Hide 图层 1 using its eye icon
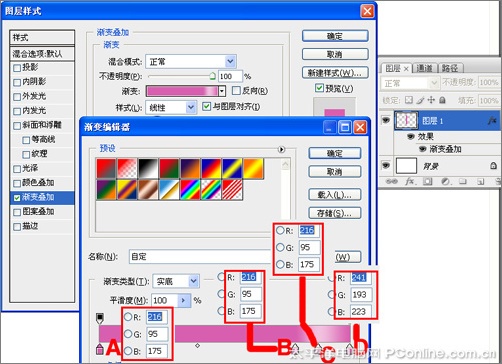This screenshot has height=364, width=502. coord(386,120)
